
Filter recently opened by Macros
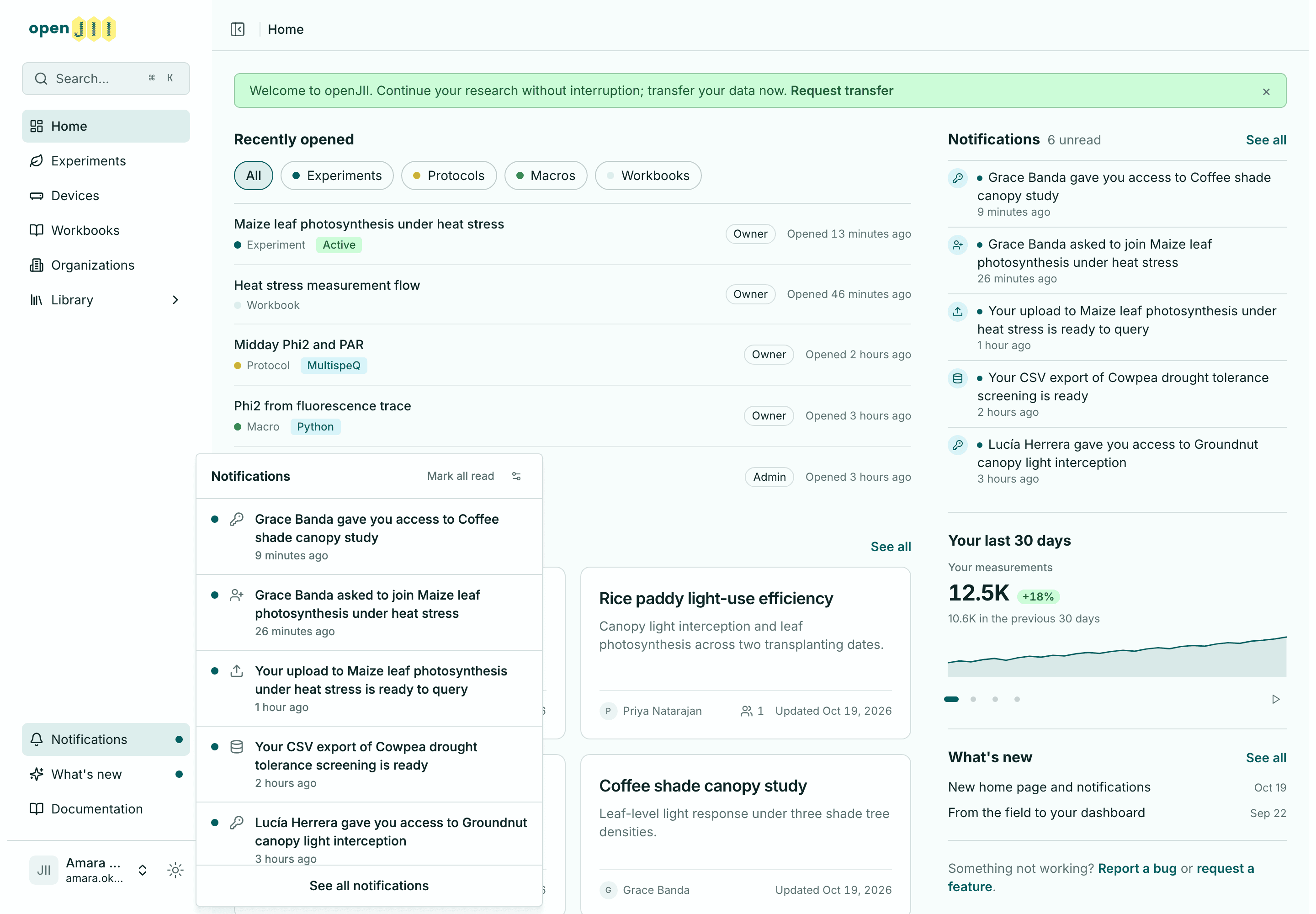click(545, 176)
